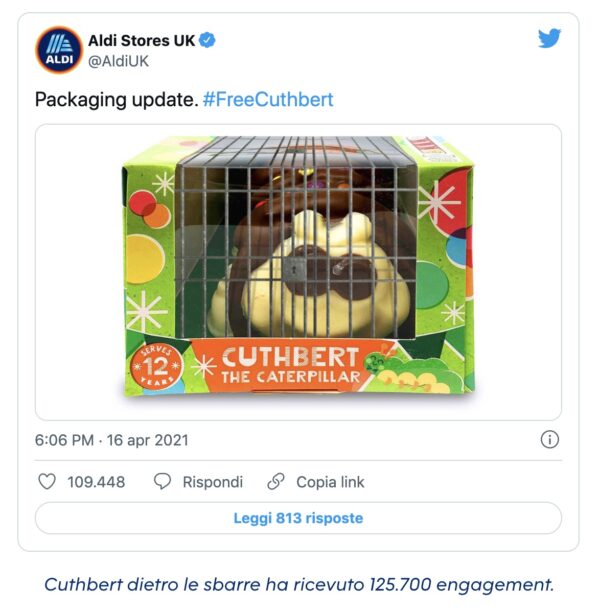Click the Cuthbert the Caterpillar box label
This screenshot has width=600, height=611.
pyautogui.click(x=290, y=366)
